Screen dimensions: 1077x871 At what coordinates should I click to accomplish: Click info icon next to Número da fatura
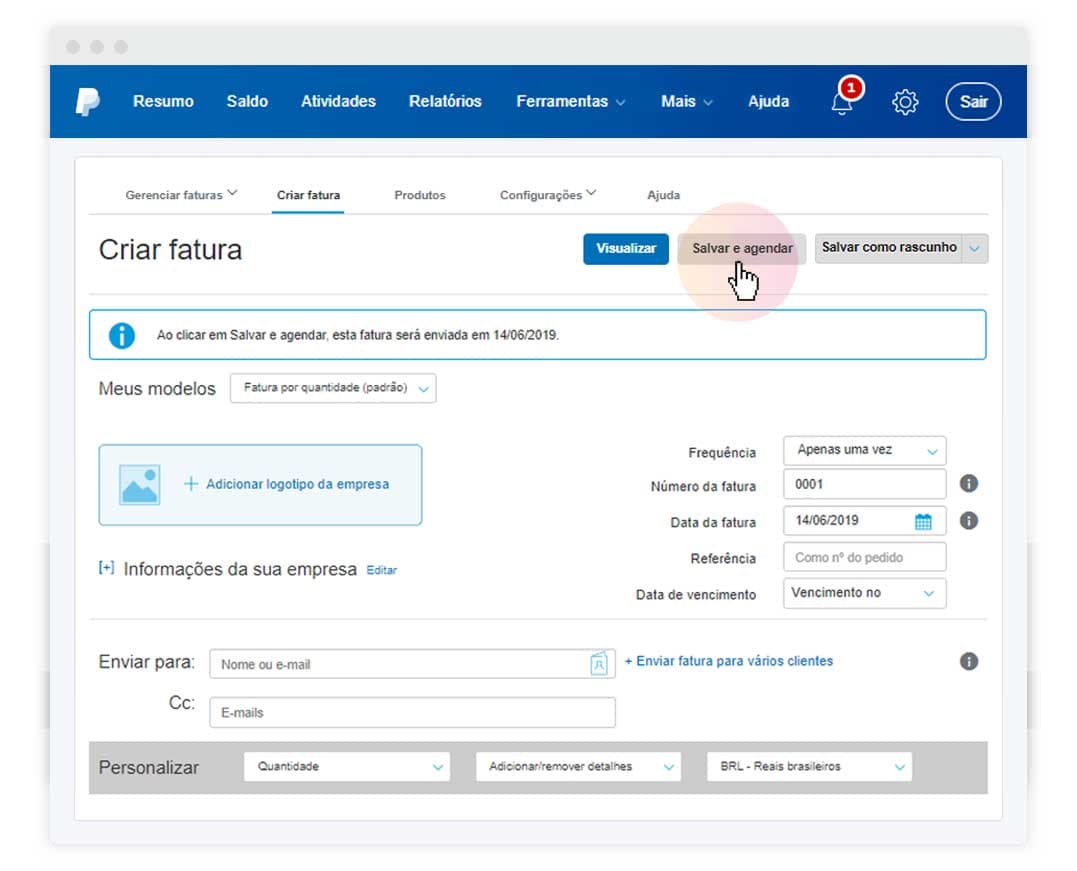pyautogui.click(x=968, y=484)
